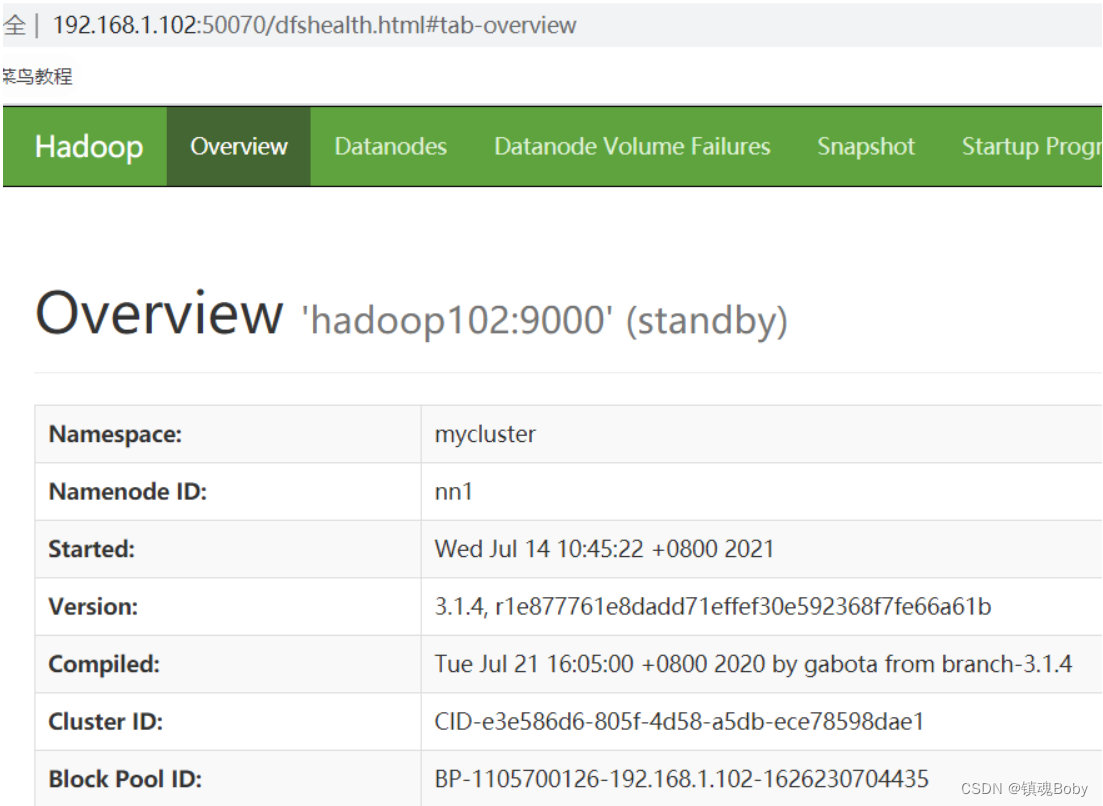The height and width of the screenshot is (806, 1103).
Task: Select the Wed Jul 14 10:45:22 start time
Action: click(x=604, y=549)
